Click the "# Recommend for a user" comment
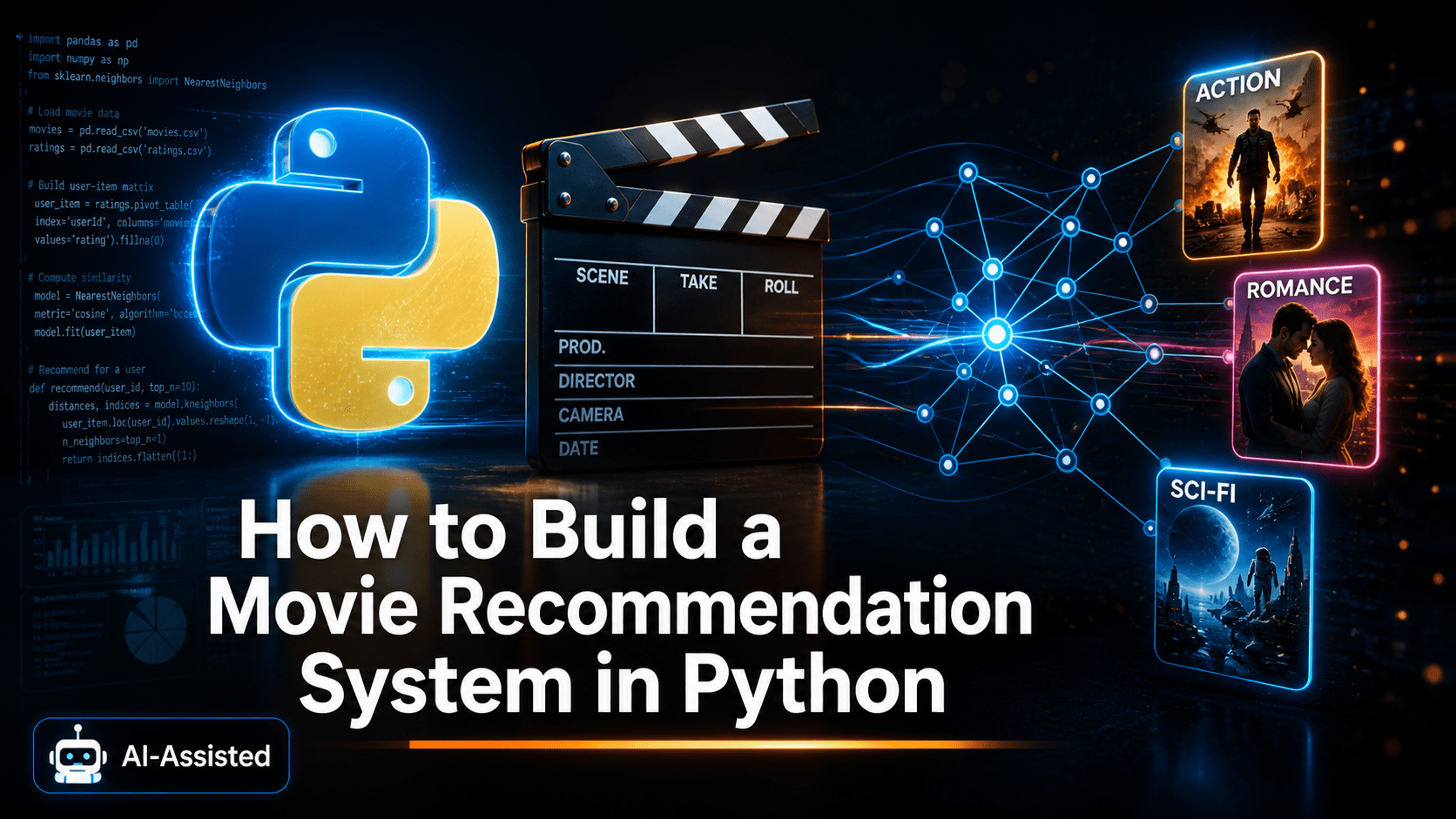This screenshot has width=1456, height=819. coord(87,369)
